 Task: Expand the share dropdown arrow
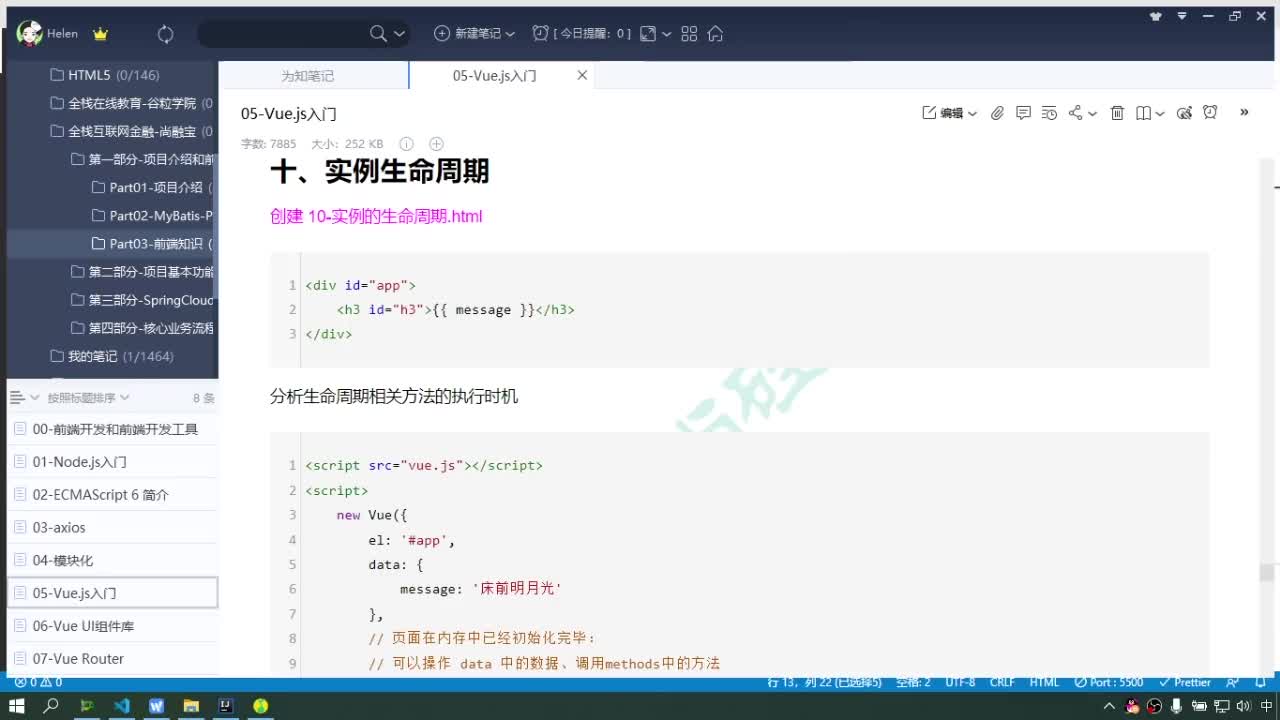click(x=1092, y=114)
